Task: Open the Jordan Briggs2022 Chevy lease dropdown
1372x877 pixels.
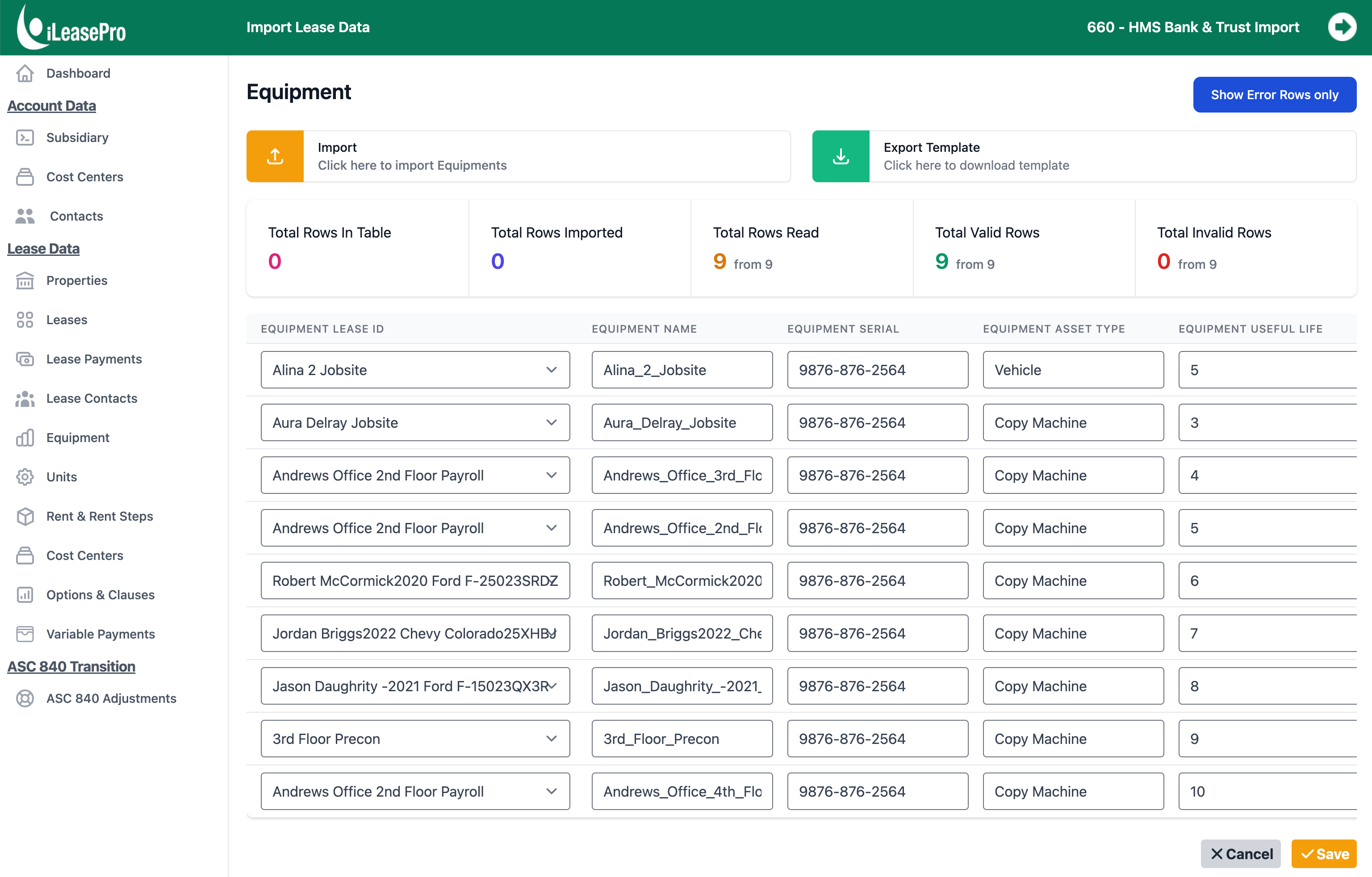Action: (x=415, y=633)
